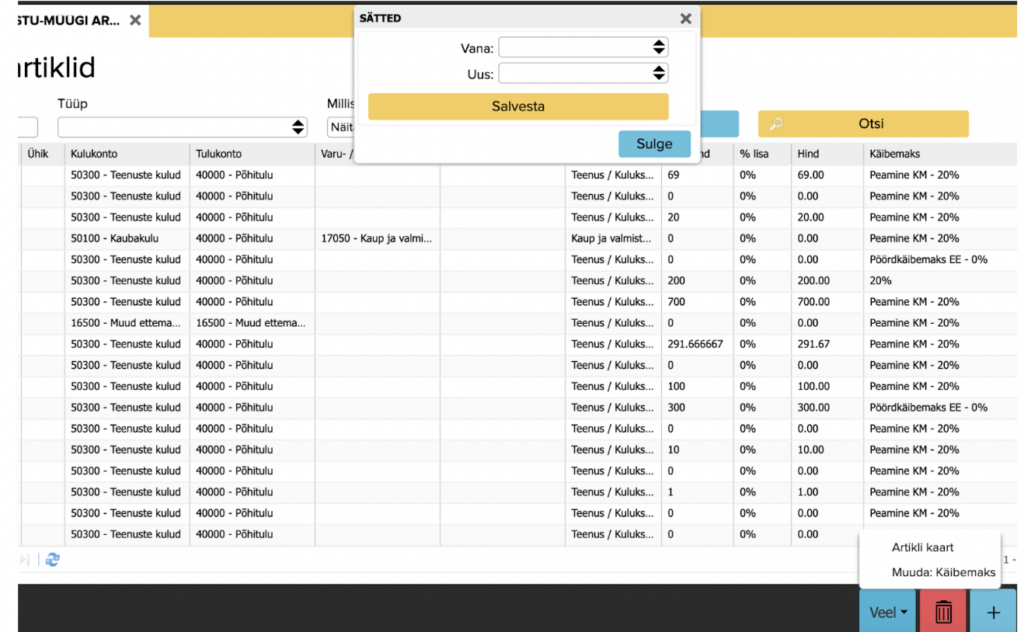The width and height of the screenshot is (1024, 632).
Task: Expand the Tüüp filter dropdown
Action: point(183,126)
